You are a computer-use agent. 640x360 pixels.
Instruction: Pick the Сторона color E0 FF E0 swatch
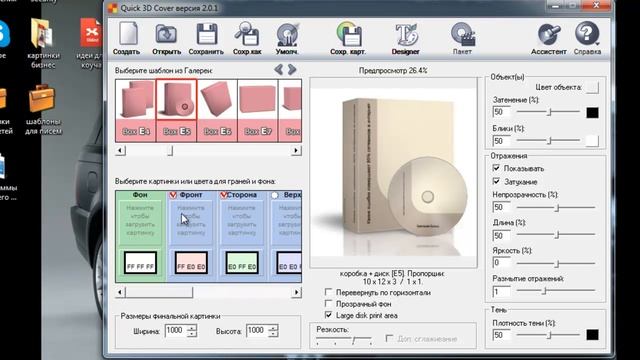tap(242, 262)
